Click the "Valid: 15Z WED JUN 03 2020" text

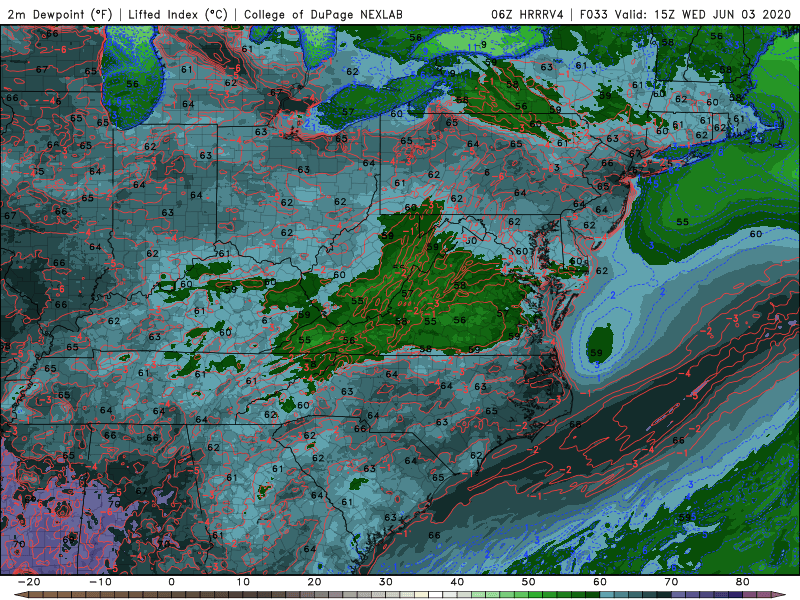click(x=703, y=15)
